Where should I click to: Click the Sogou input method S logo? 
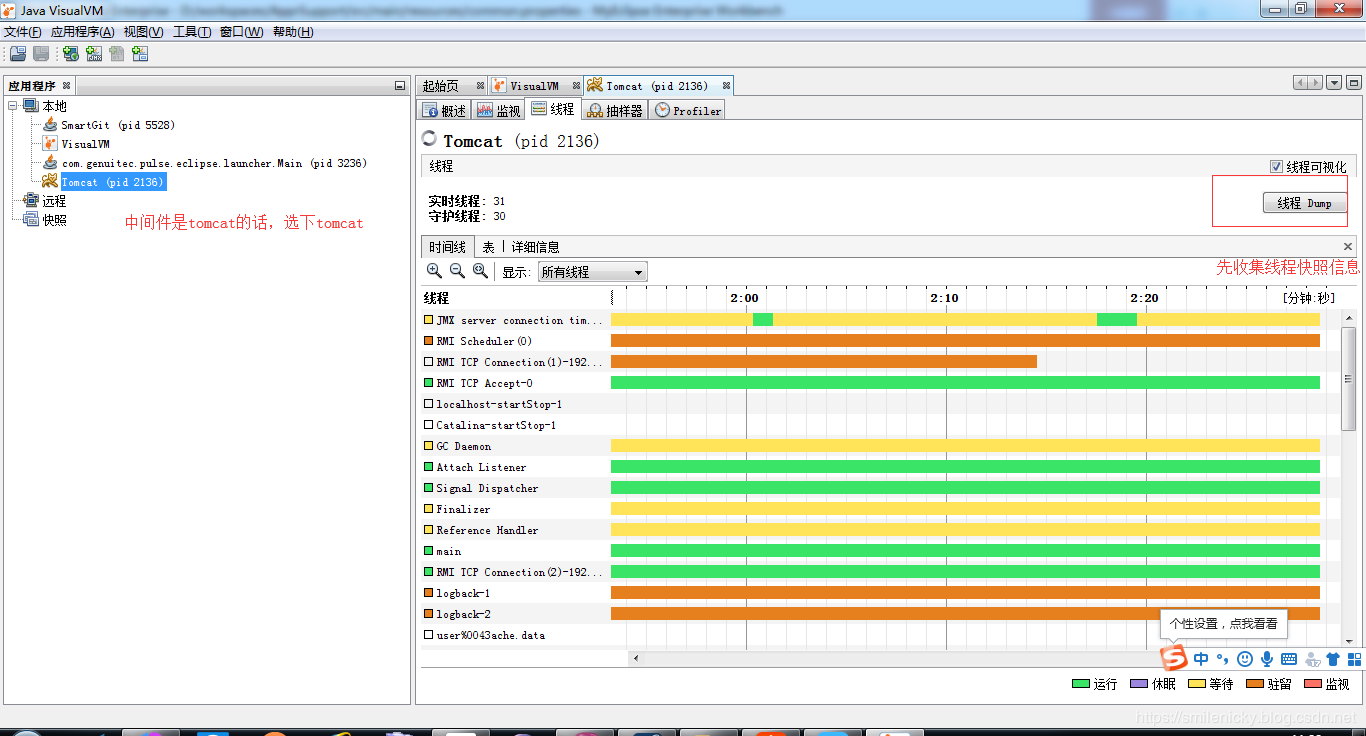1174,658
